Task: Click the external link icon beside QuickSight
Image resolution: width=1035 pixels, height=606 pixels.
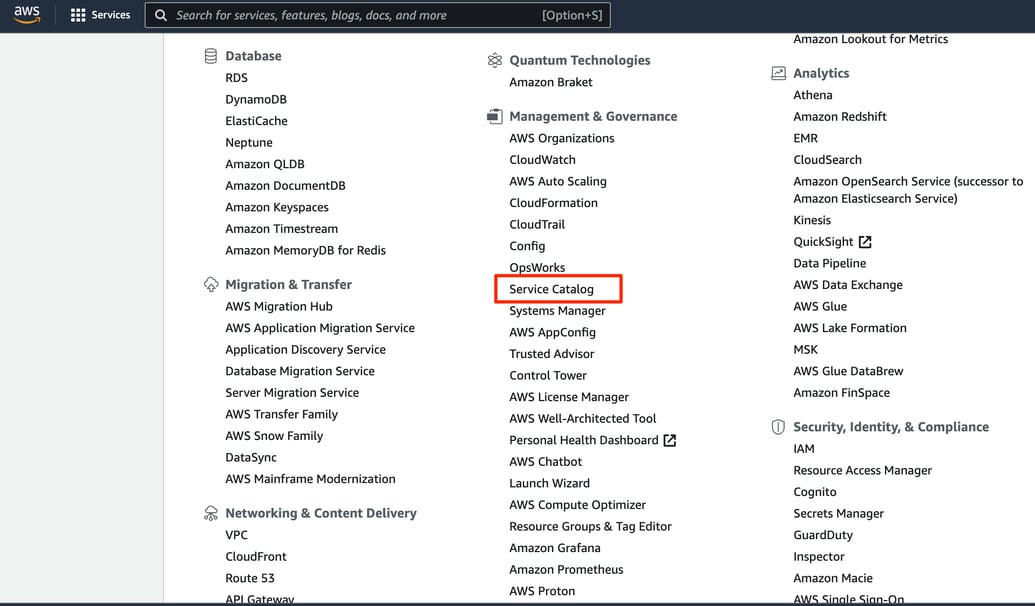Action: [865, 240]
